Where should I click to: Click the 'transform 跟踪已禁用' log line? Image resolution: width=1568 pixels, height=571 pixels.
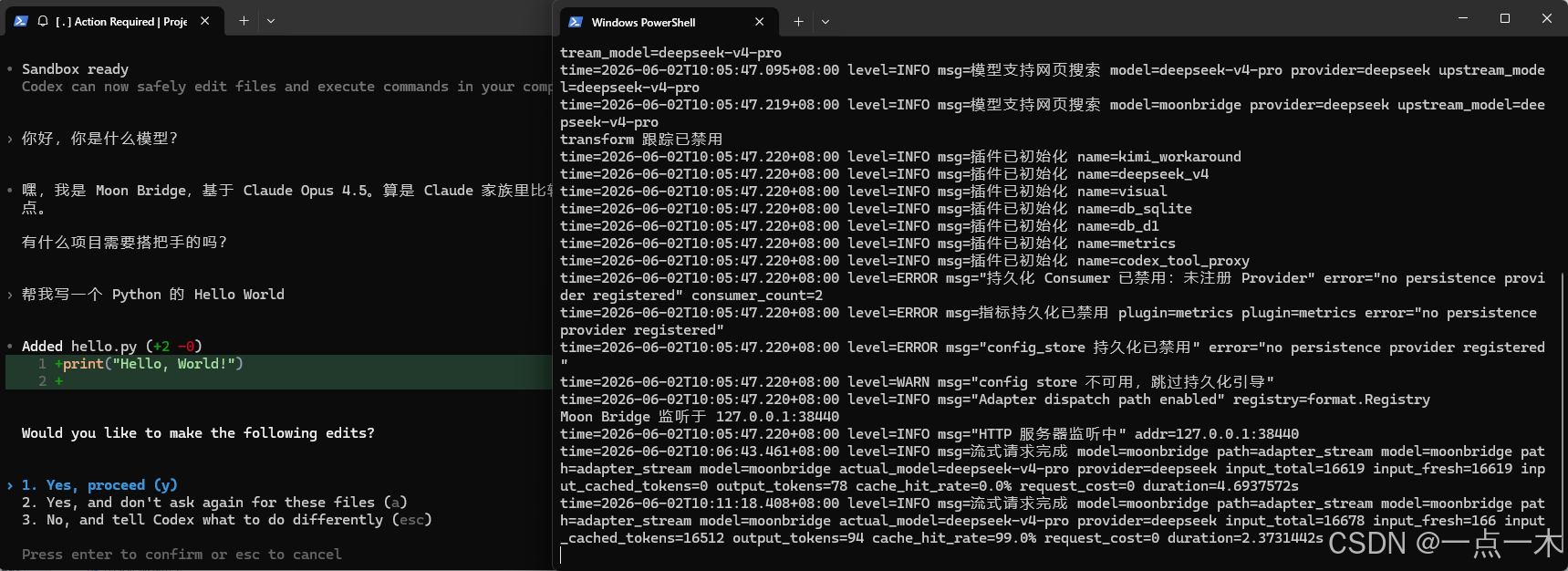641,140
